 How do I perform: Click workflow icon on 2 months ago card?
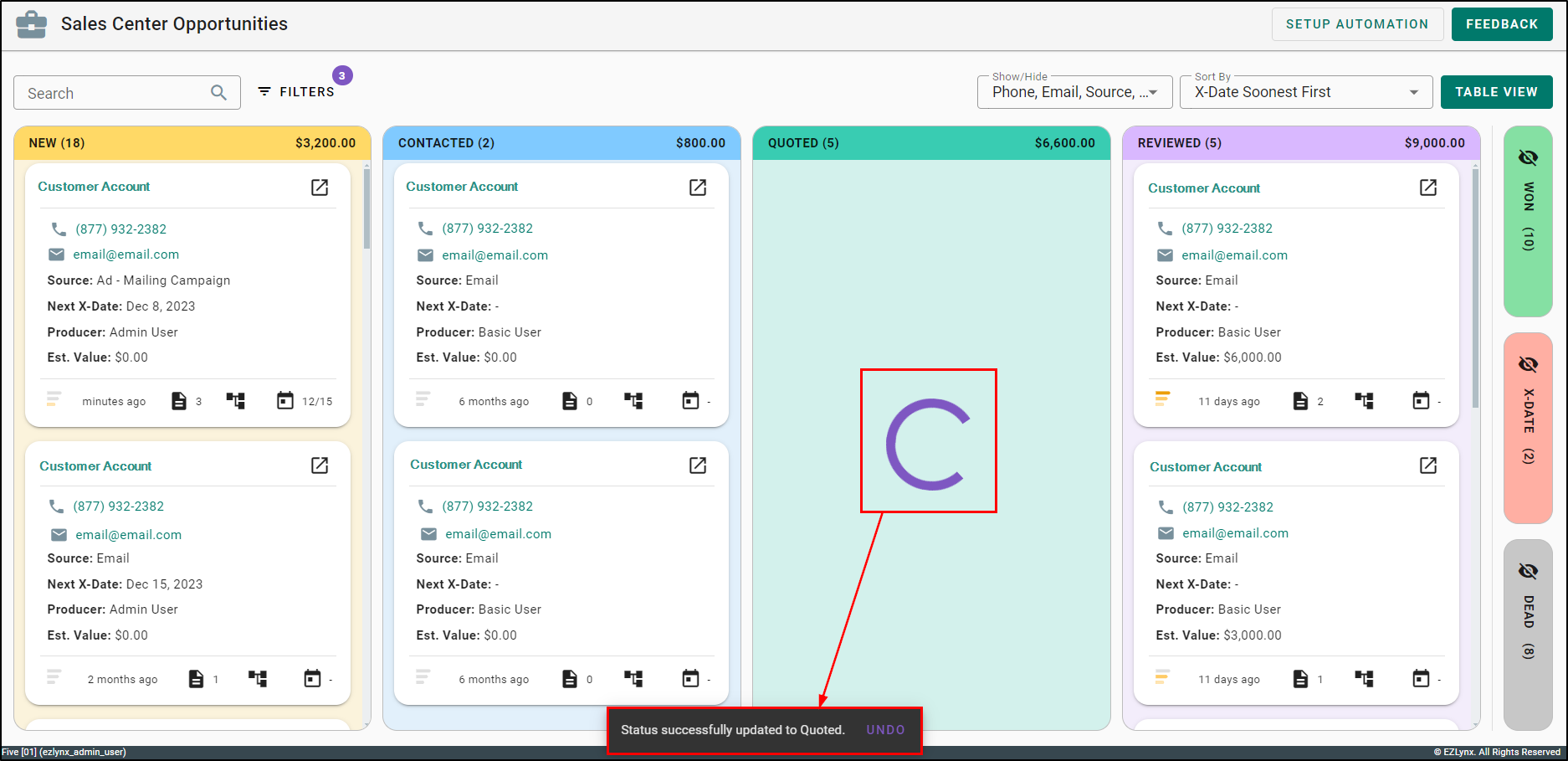(x=258, y=679)
